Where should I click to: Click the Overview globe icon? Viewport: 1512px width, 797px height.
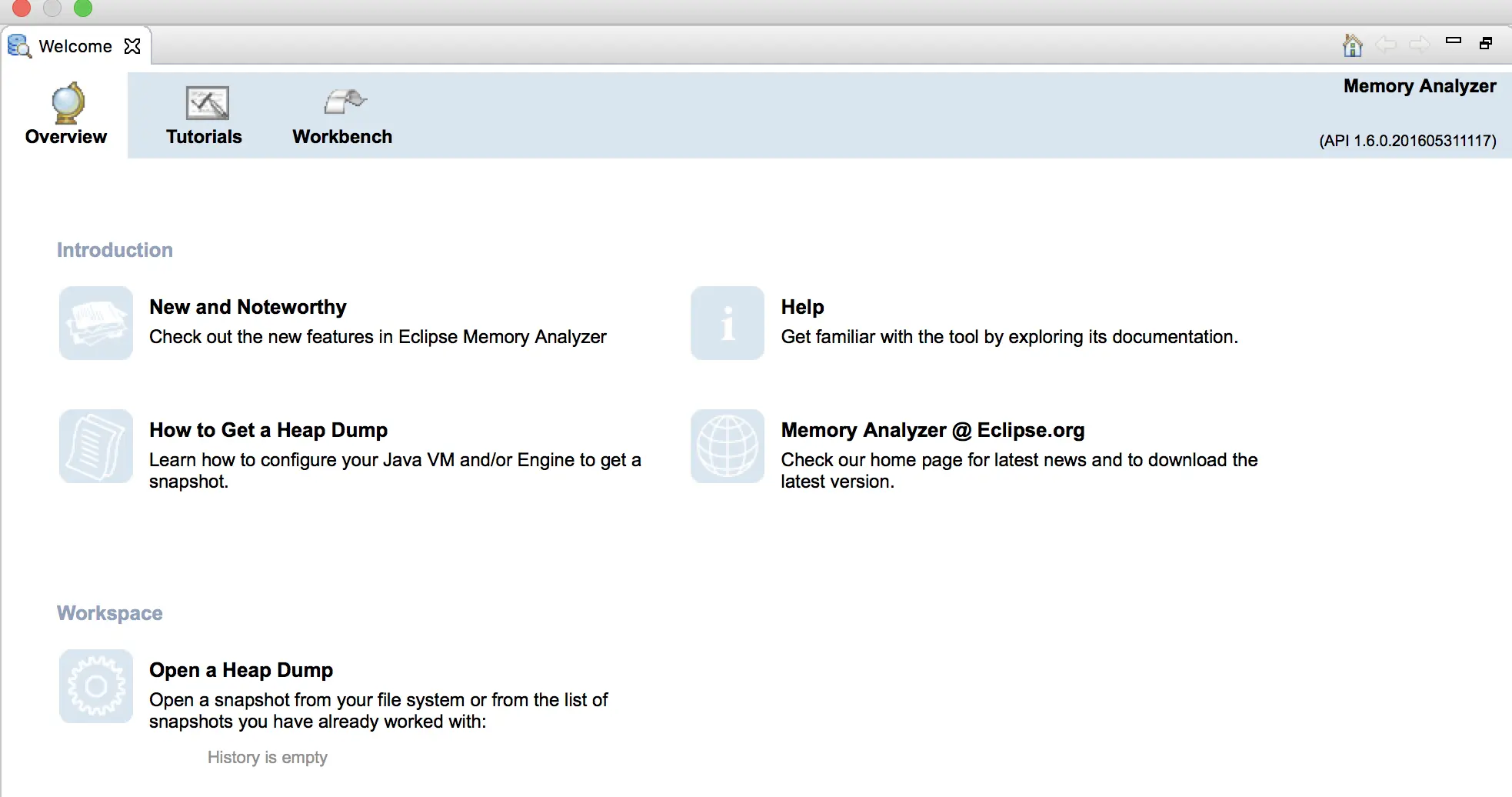pyautogui.click(x=68, y=103)
